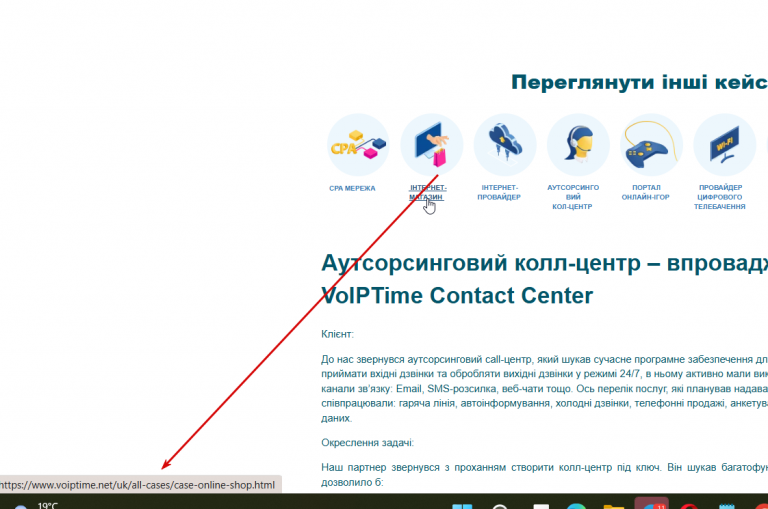The image size is (768, 509).
Task: Go to ПОРТАЛ ОНЛАЙН-ІГОР case
Action: pyautogui.click(x=646, y=192)
